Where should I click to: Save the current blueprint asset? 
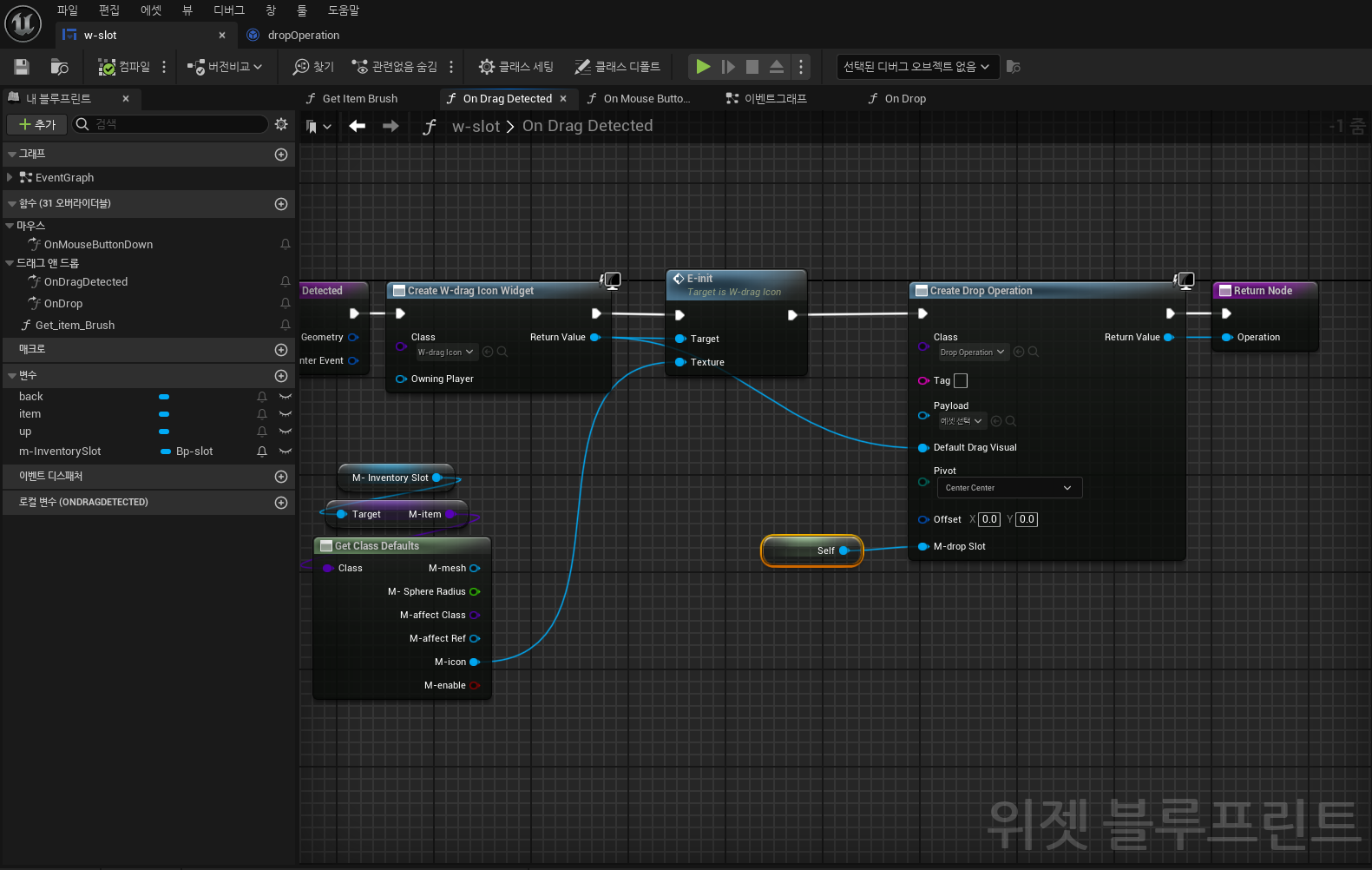pos(22,67)
